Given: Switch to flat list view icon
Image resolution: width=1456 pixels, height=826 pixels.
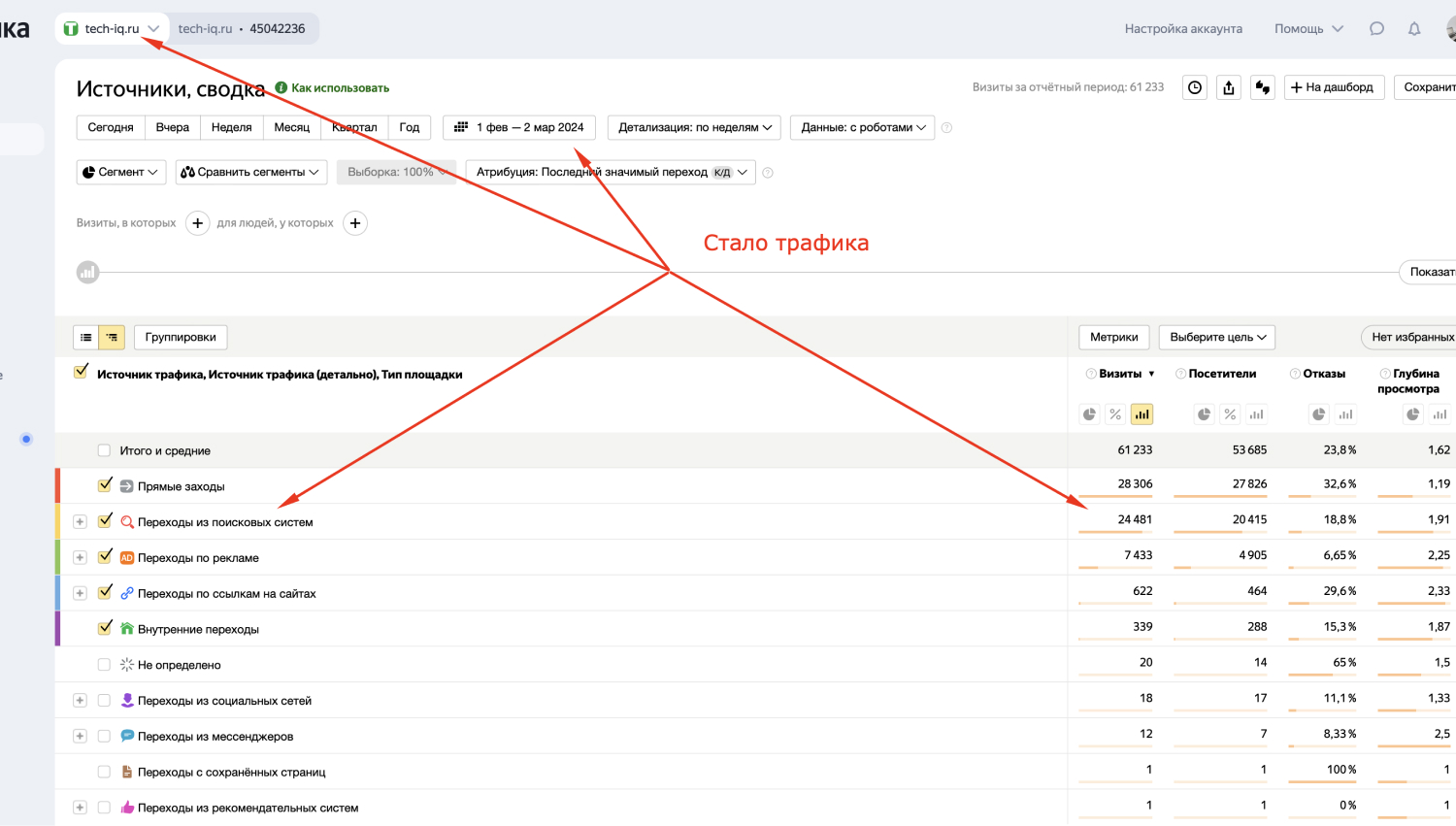Looking at the screenshot, I should [86, 337].
